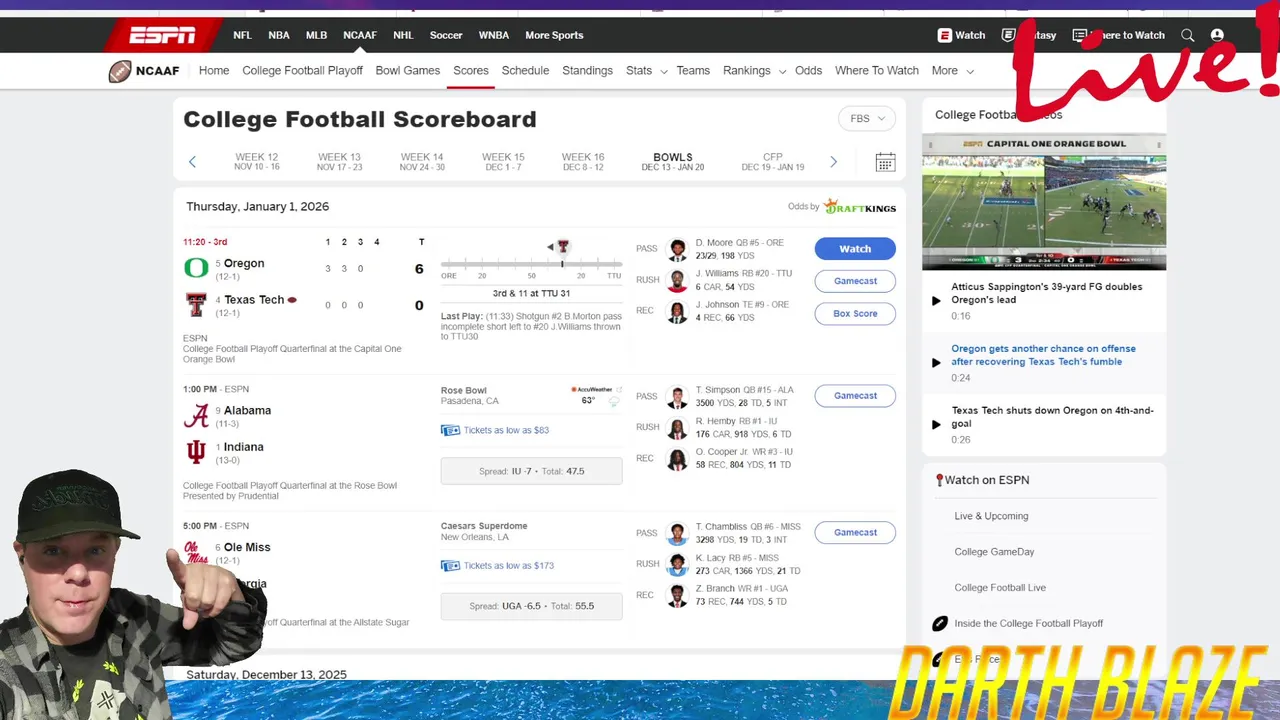Play the Texas Tech fumble recovery clip

pos(936,362)
